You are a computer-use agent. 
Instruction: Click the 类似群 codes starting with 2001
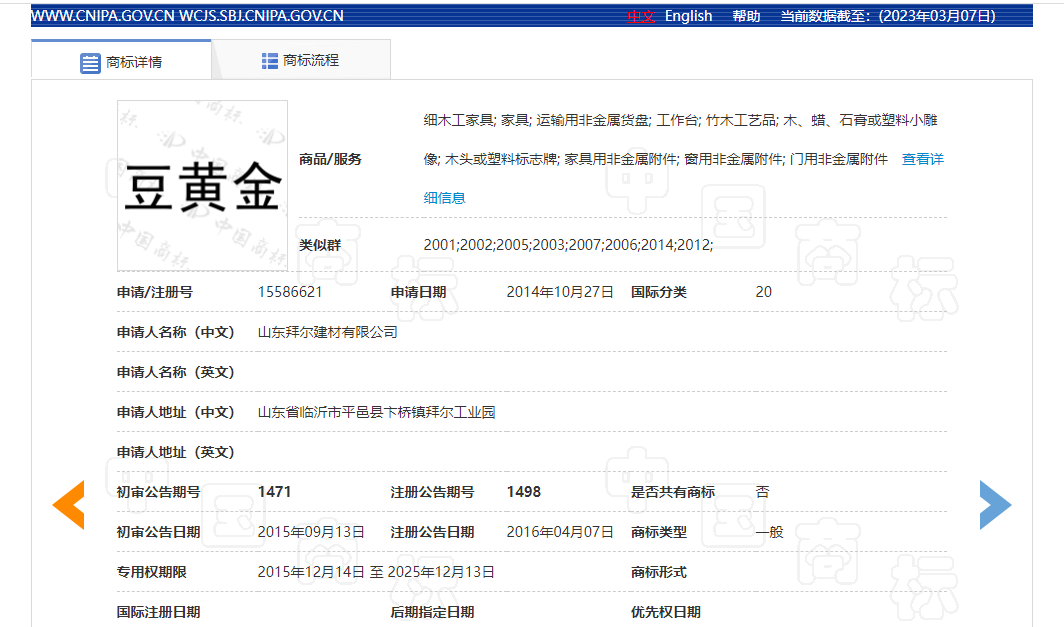pyautogui.click(x=567, y=245)
